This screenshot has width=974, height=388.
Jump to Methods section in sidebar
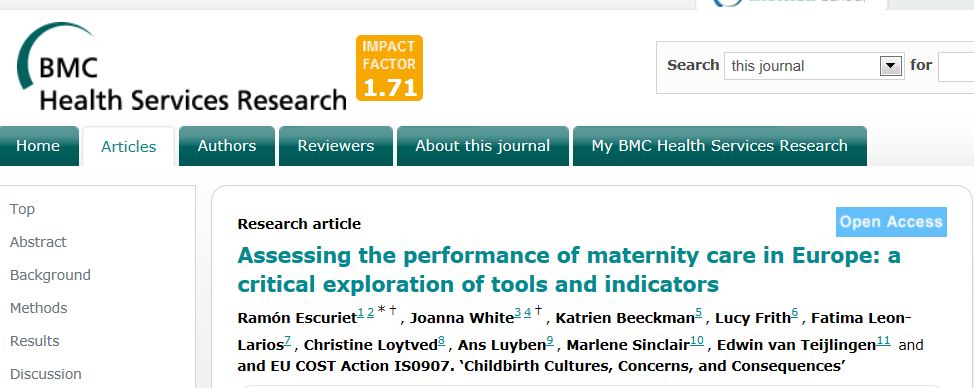tap(39, 308)
